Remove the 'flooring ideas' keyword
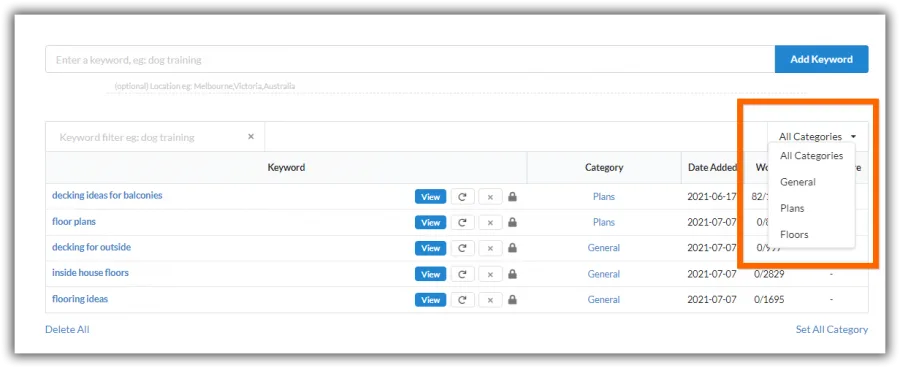The image size is (900, 368). [x=490, y=300]
